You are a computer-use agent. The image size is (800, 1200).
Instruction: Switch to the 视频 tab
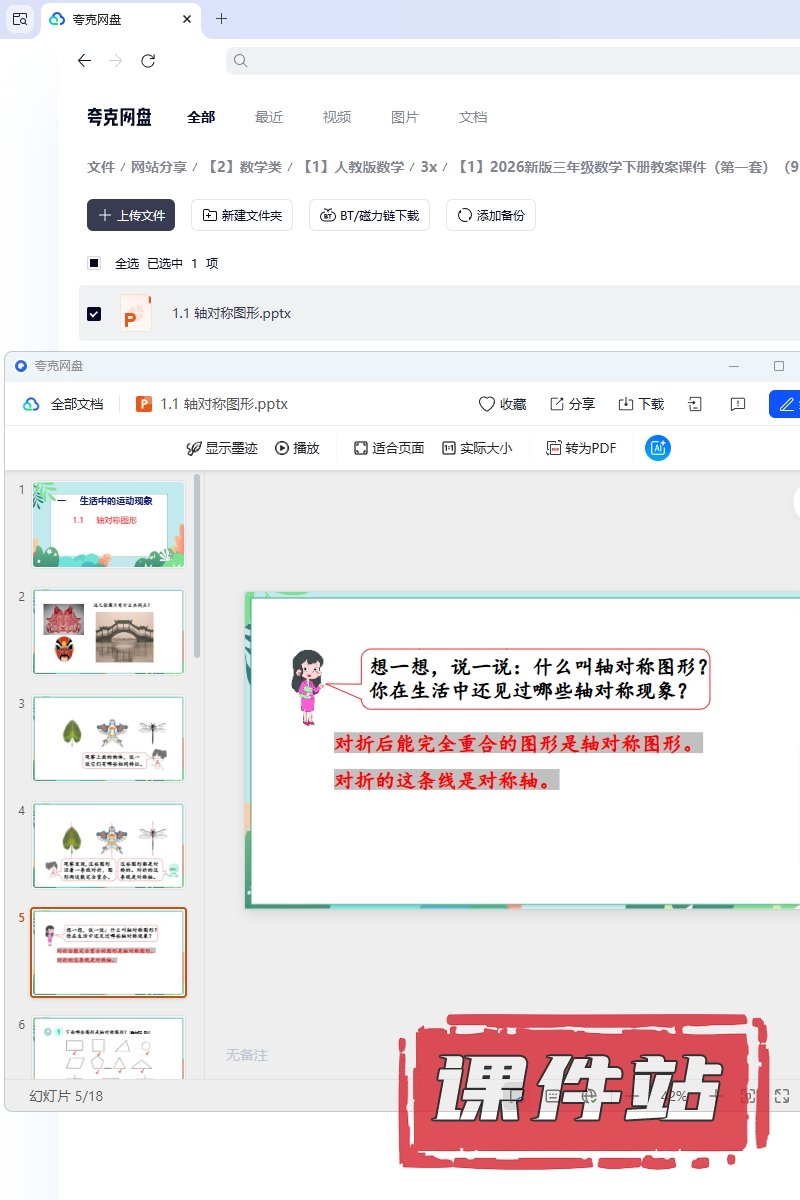click(337, 117)
